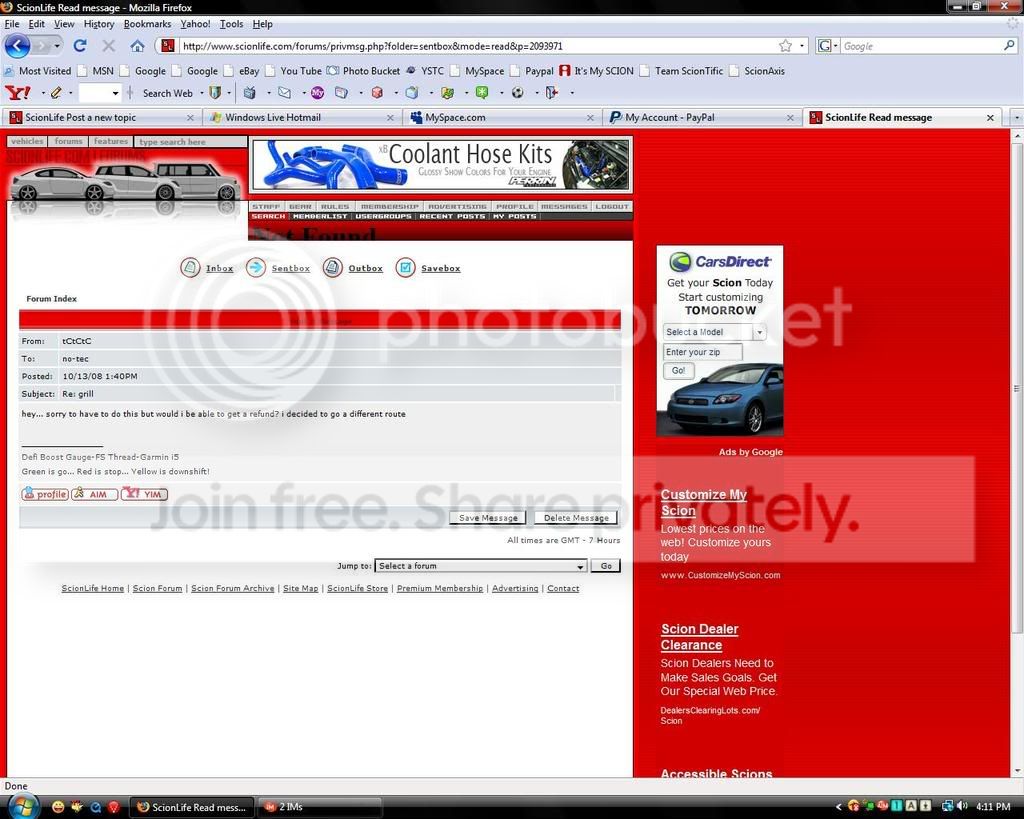Click the Firefox Back button
Viewport: 1024px width, 819px height.
tap(17, 45)
